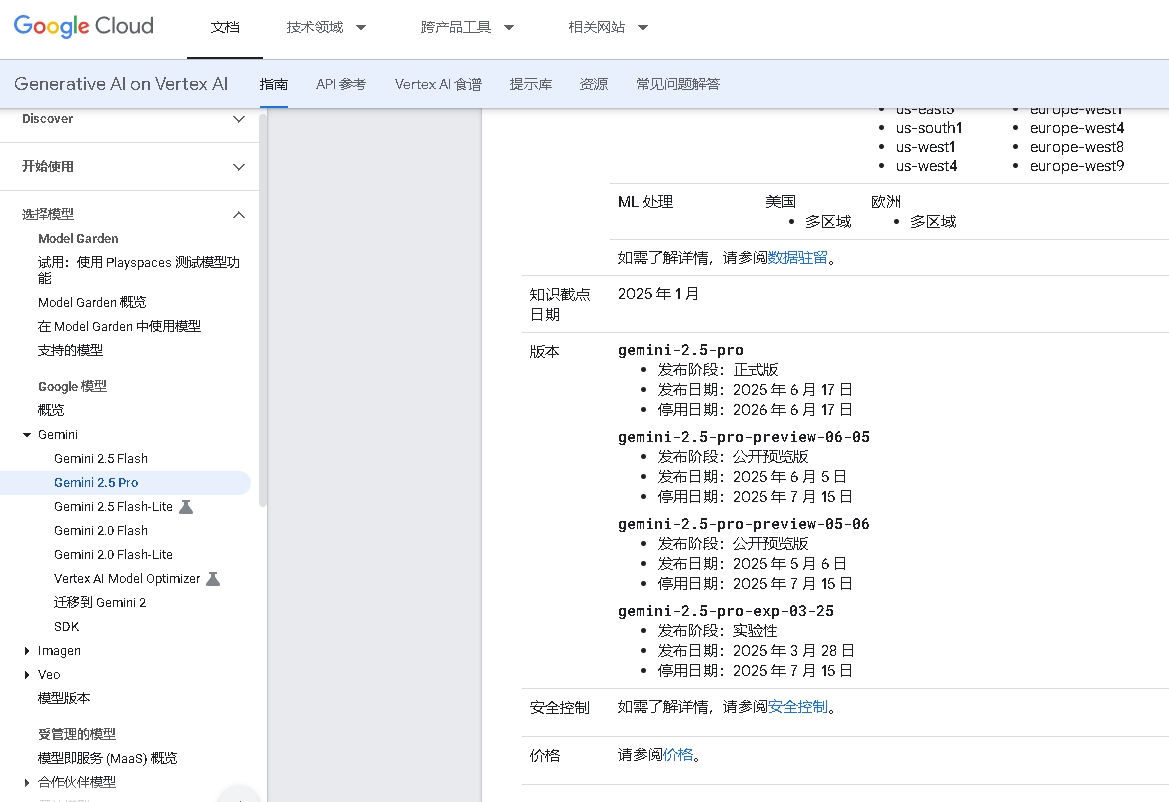This screenshot has height=802, width=1169.
Task: Open 模型即服务 (MaaS) 概览 page
Action: click(107, 758)
